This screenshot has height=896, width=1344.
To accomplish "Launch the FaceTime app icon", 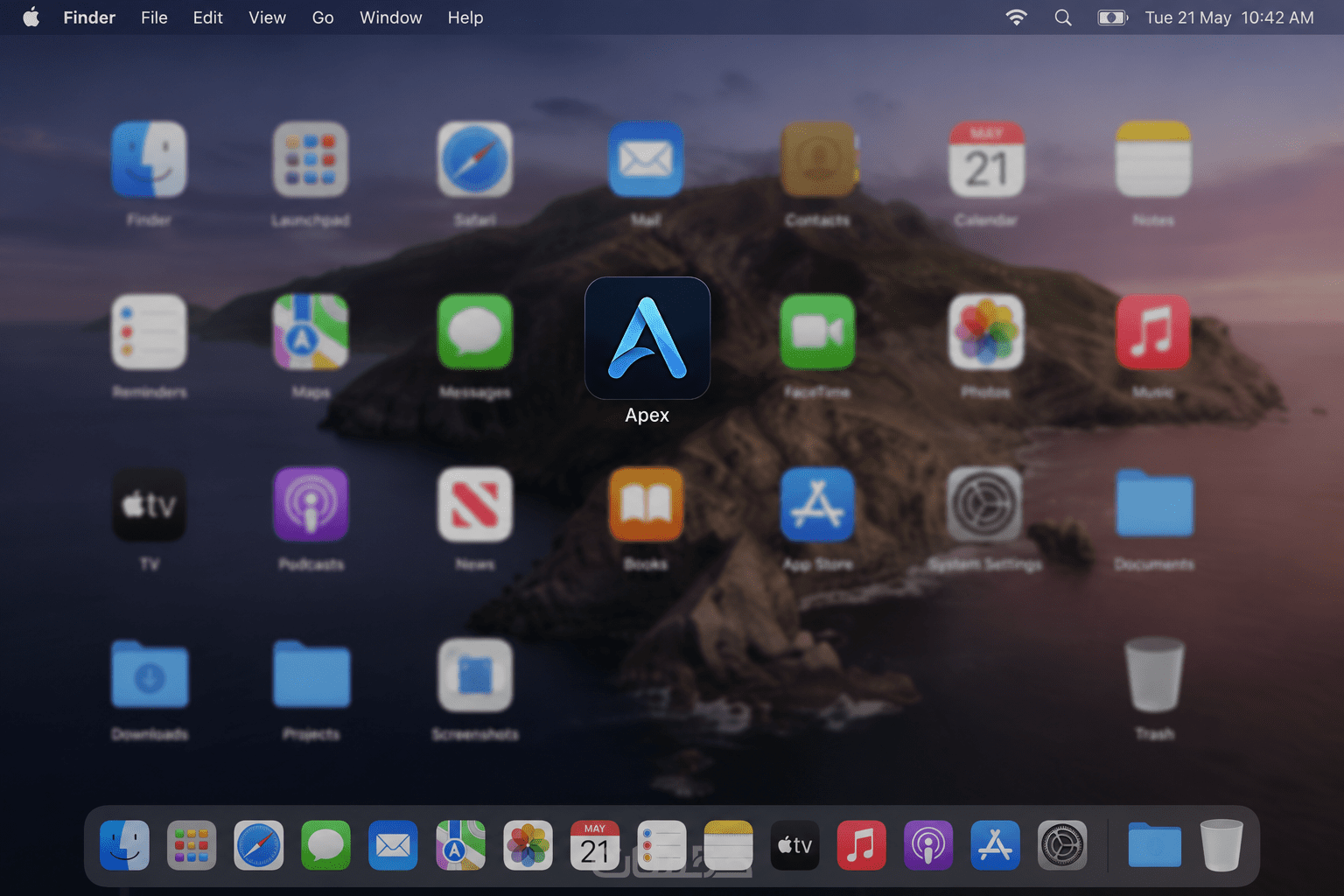I will [817, 332].
